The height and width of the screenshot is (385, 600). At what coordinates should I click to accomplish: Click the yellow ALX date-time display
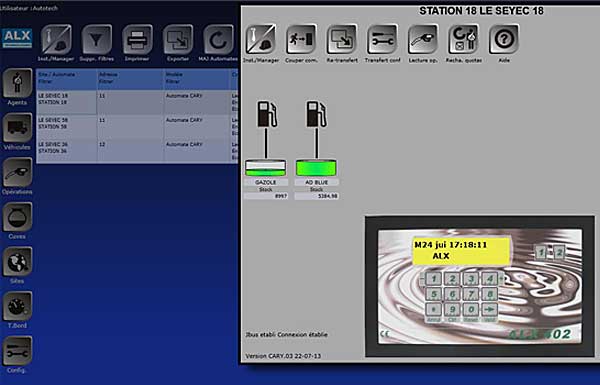coord(461,251)
